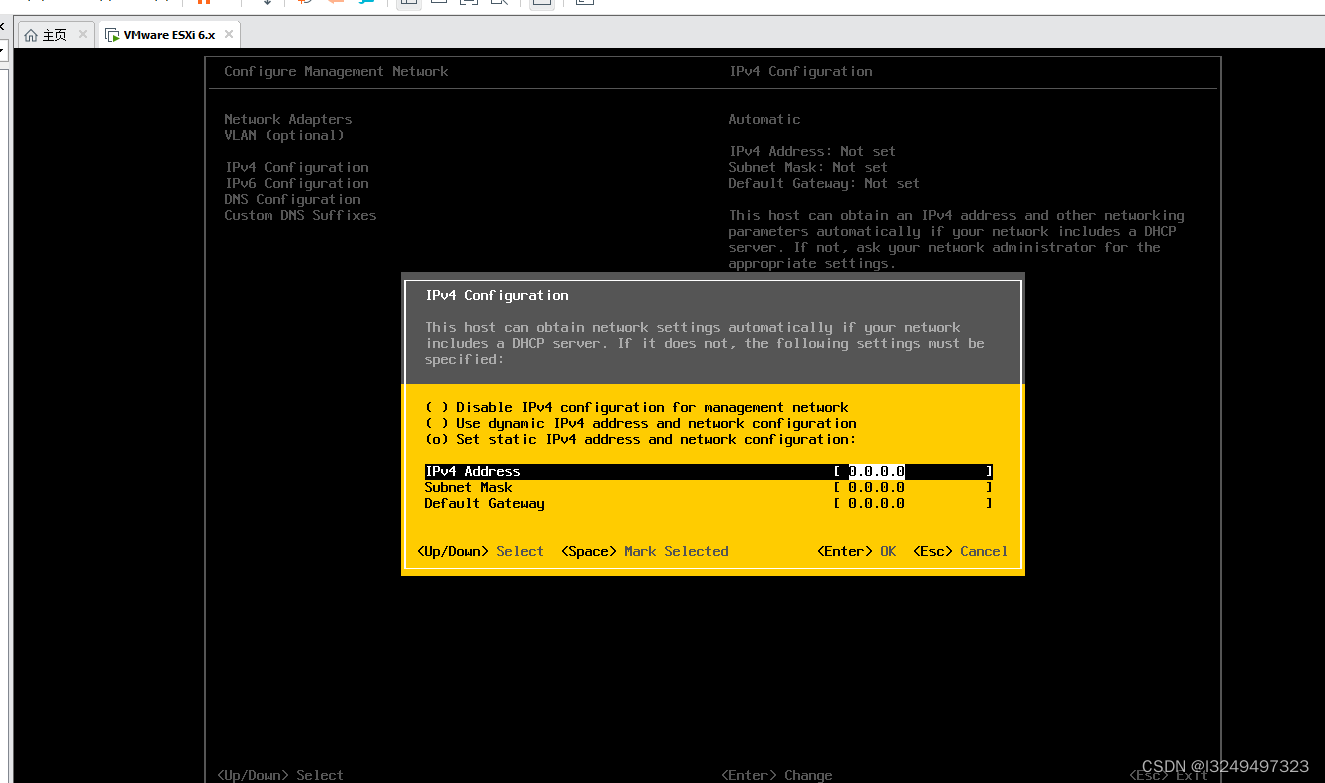
Task: Select IPv4 Configuration in left menu list
Action: [x=296, y=168]
